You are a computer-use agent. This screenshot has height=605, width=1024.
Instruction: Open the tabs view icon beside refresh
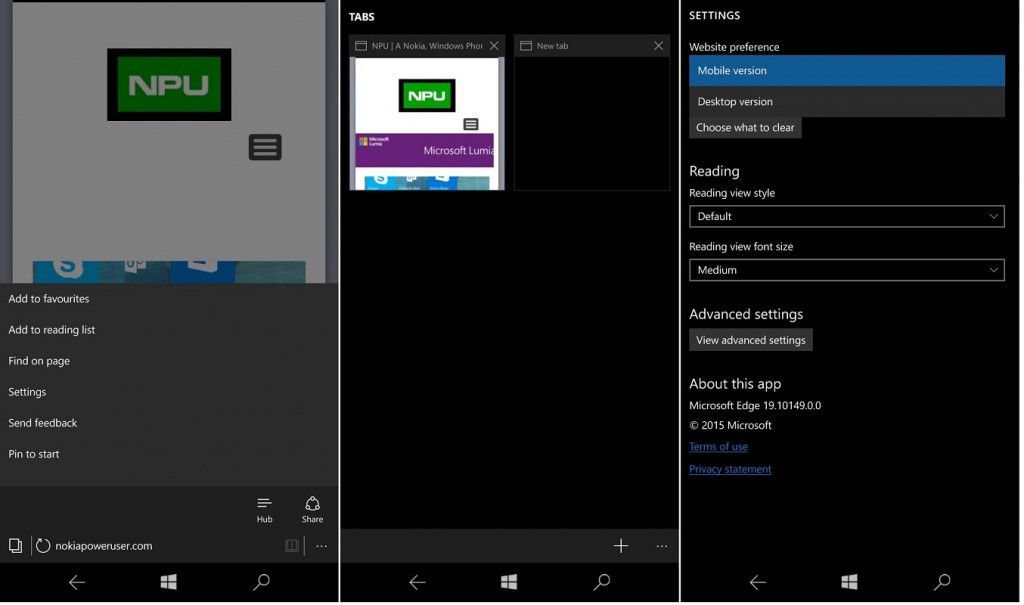pos(15,546)
